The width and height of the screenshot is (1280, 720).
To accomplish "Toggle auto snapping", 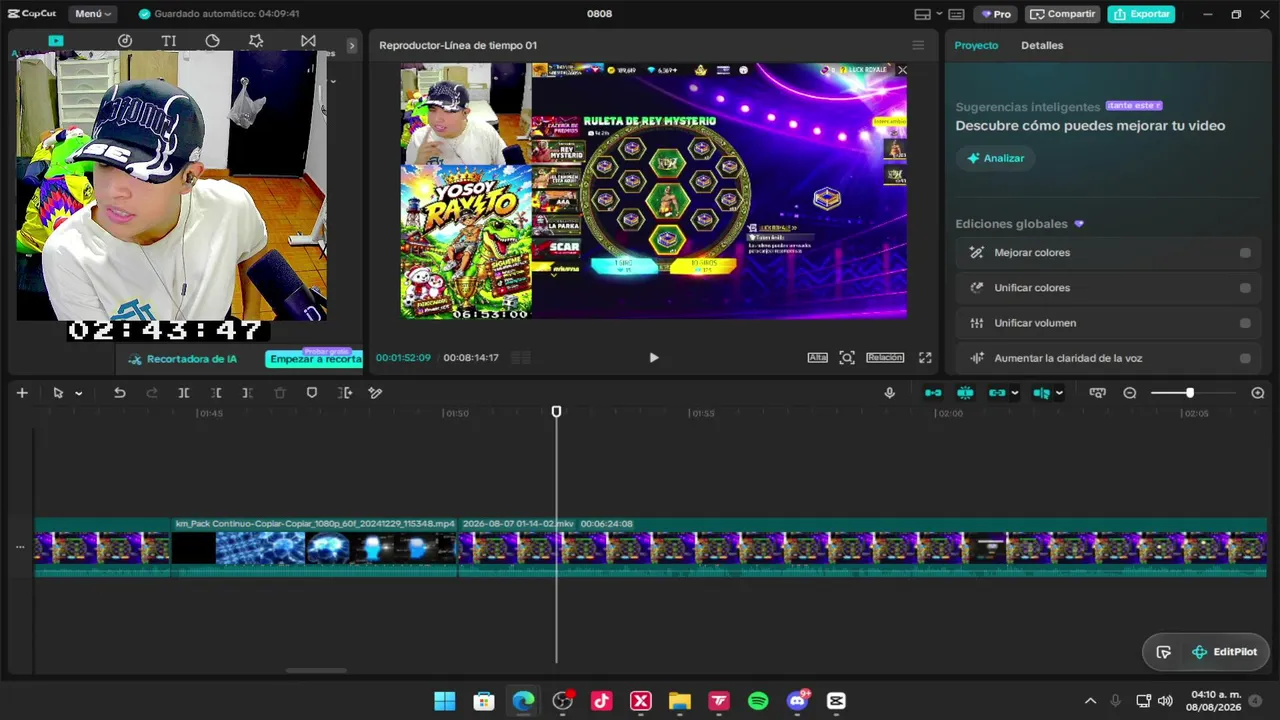I will point(965,393).
